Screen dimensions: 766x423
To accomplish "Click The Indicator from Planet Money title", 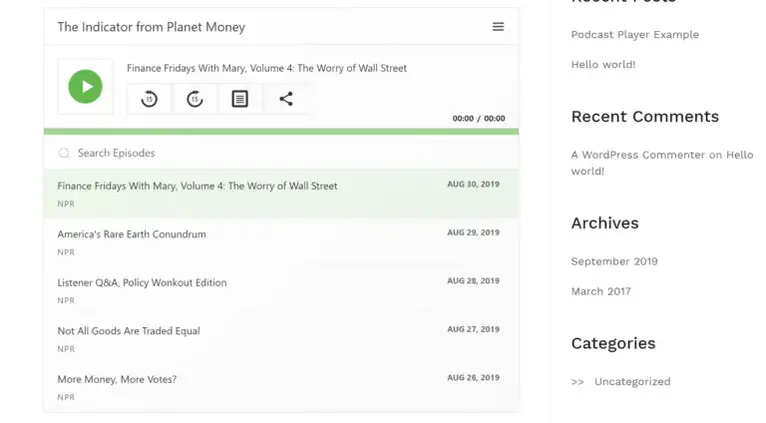I will click(151, 27).
